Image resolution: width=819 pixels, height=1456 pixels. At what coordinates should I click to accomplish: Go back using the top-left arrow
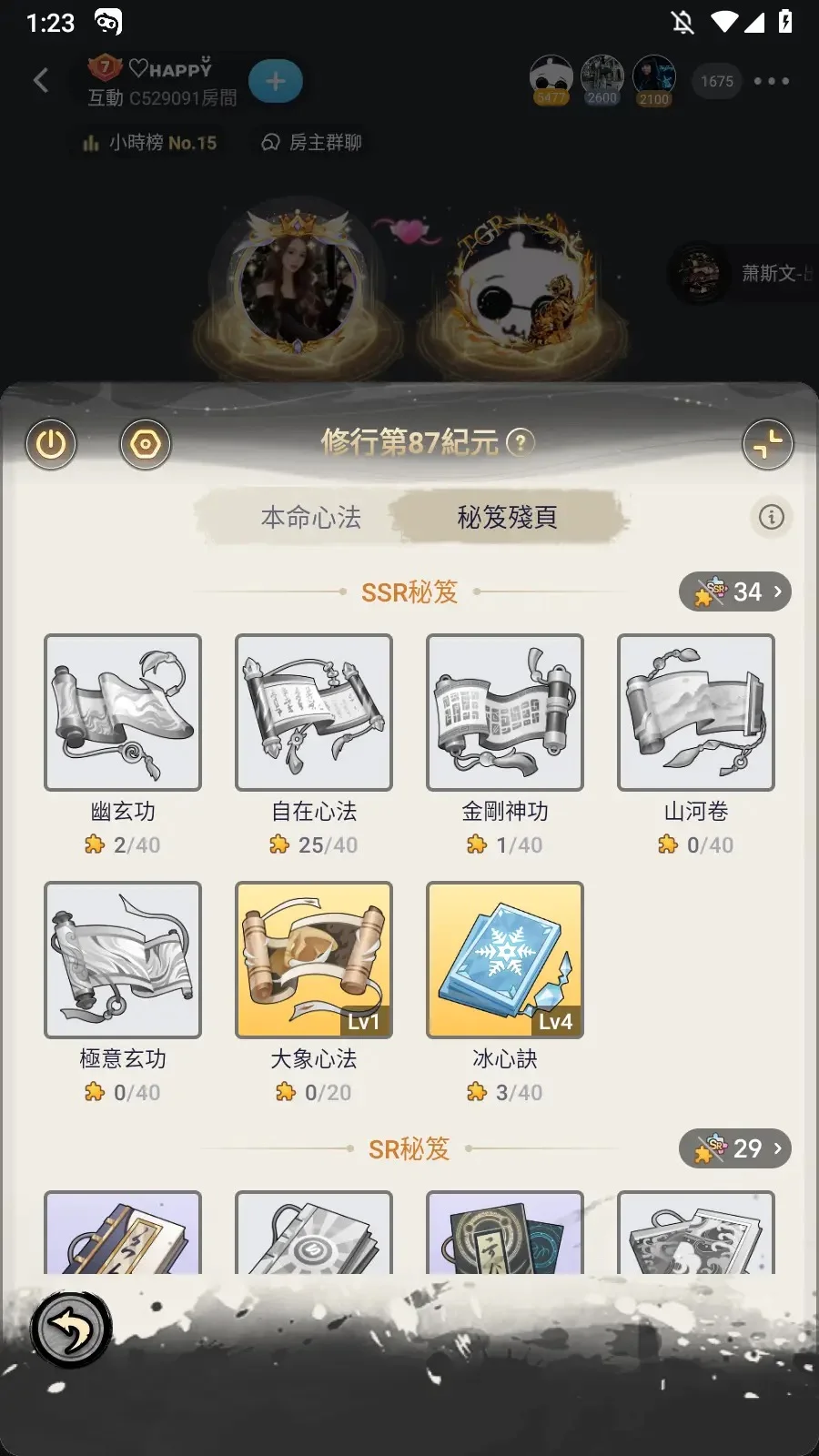[x=41, y=81]
